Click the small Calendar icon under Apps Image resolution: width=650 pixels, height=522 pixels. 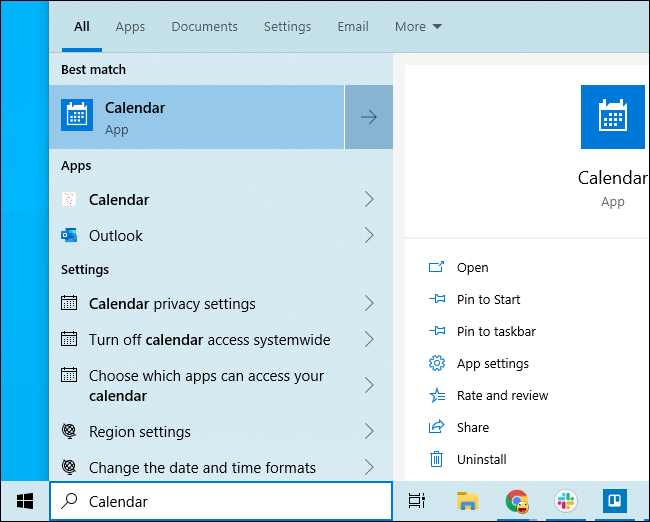(x=69, y=199)
